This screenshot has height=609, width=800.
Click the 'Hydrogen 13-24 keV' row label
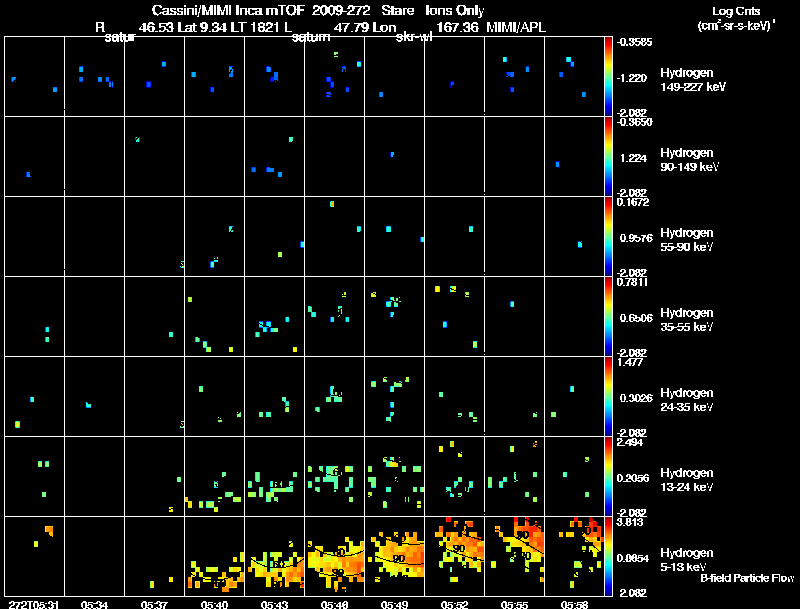(687, 480)
